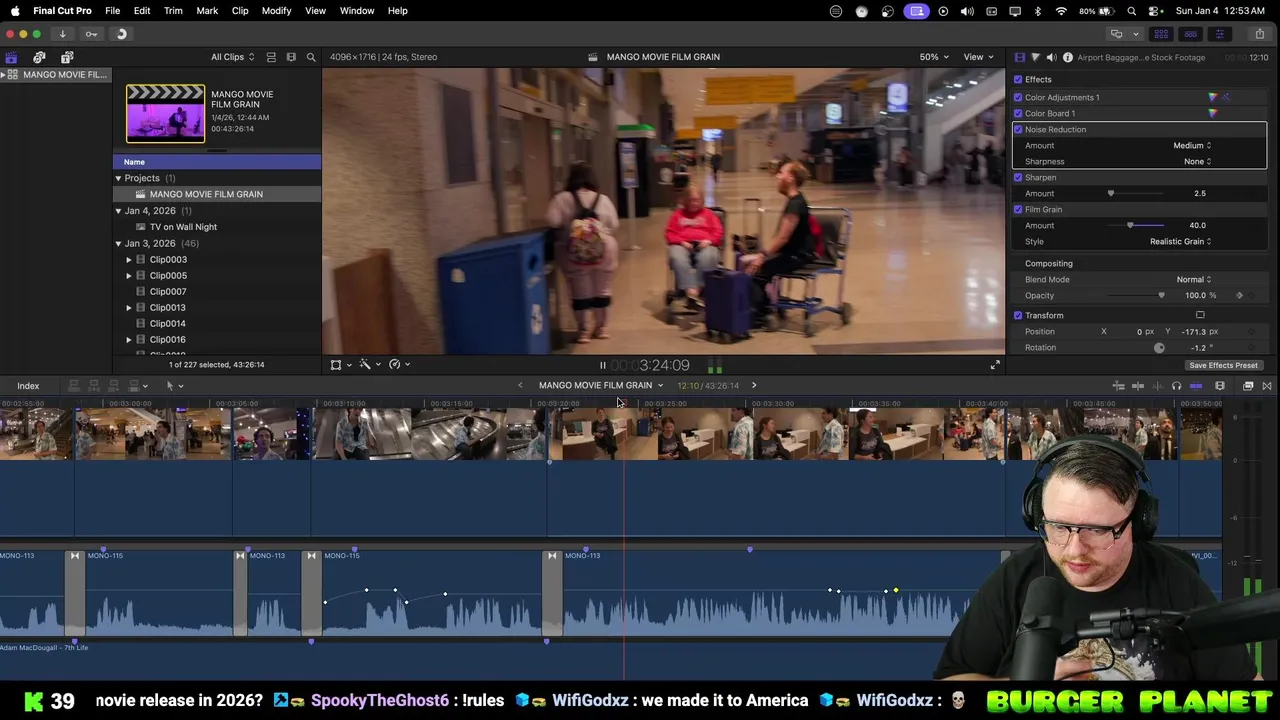The image size is (1280, 720).
Task: Open the Mark menu
Action: (207, 11)
